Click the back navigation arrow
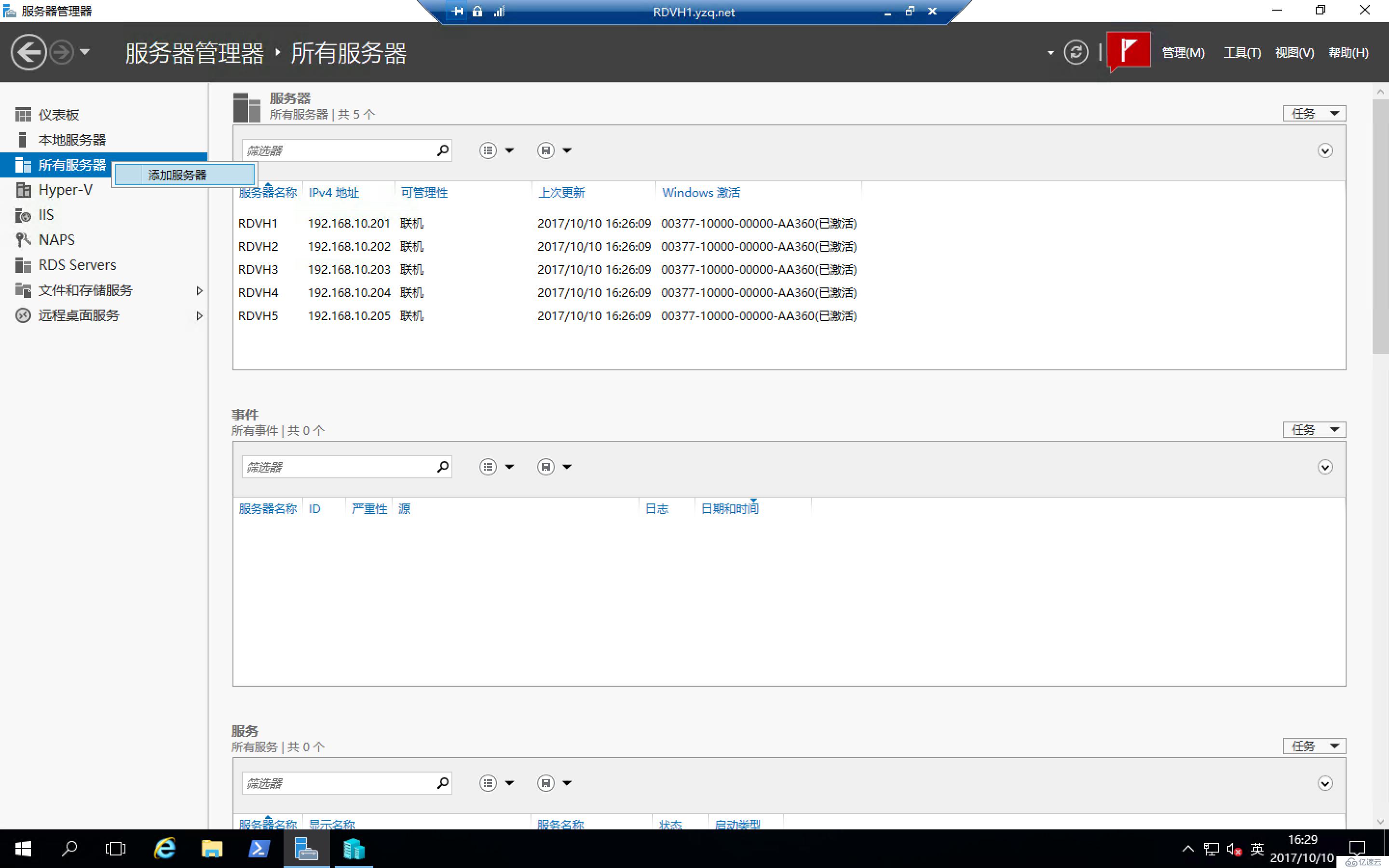This screenshot has height=868, width=1389. (28, 52)
